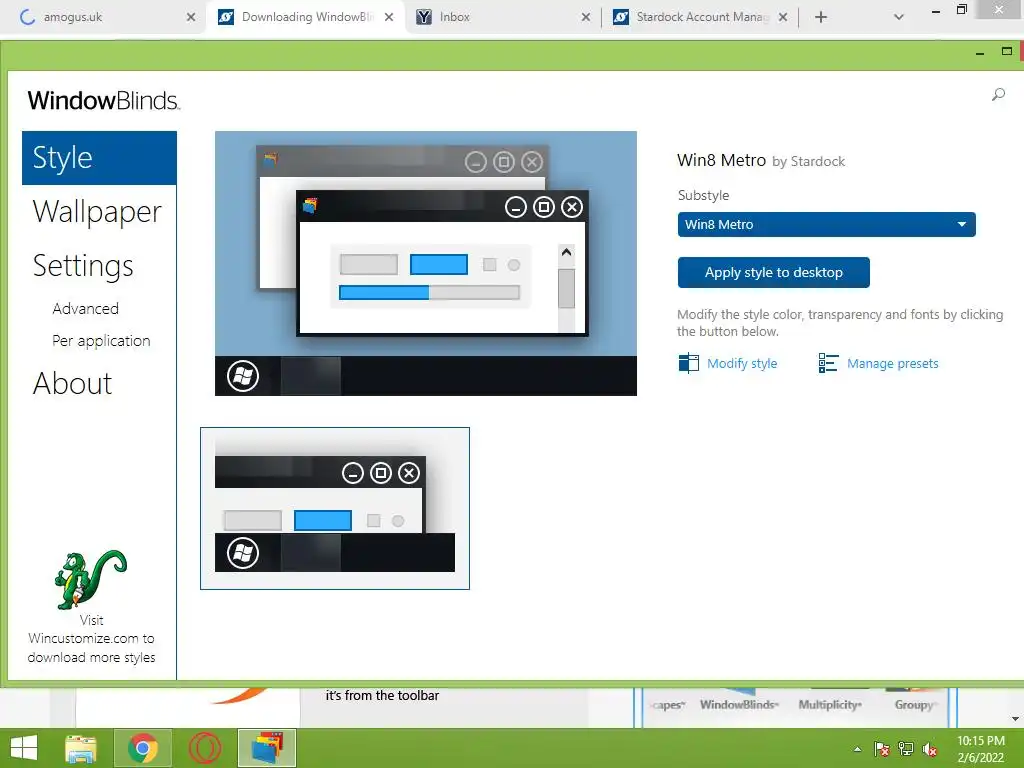Close the Downloading WindowBlinds tab
The height and width of the screenshot is (768, 1024).
point(389,17)
